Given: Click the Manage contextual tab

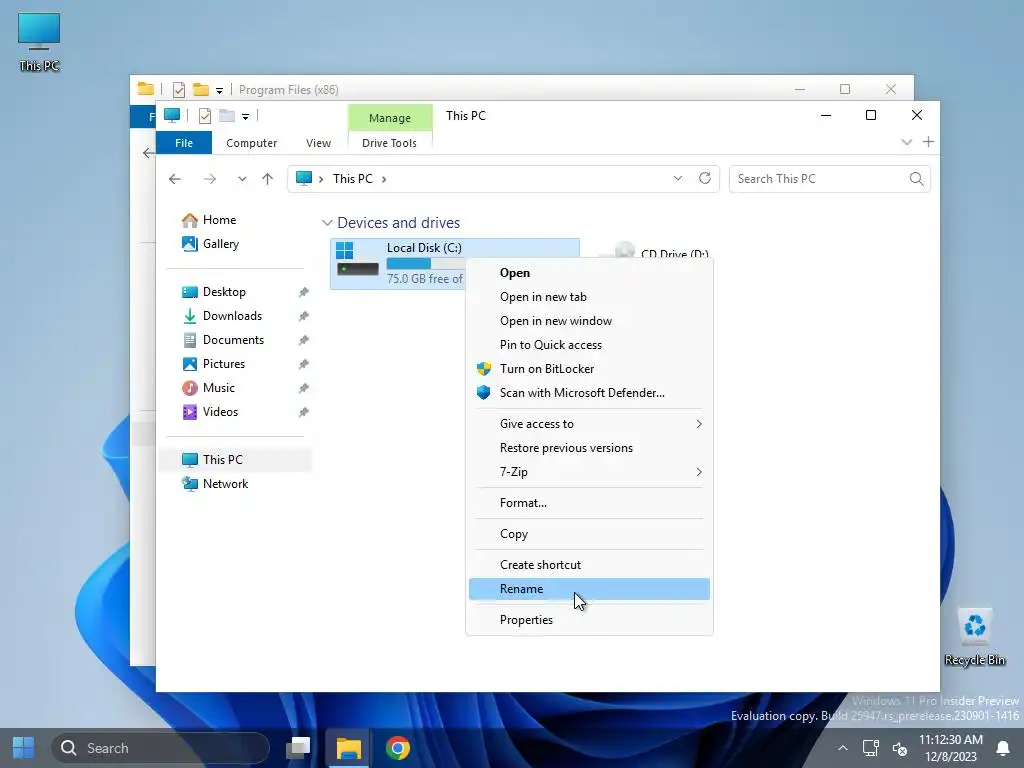Looking at the screenshot, I should point(390,118).
